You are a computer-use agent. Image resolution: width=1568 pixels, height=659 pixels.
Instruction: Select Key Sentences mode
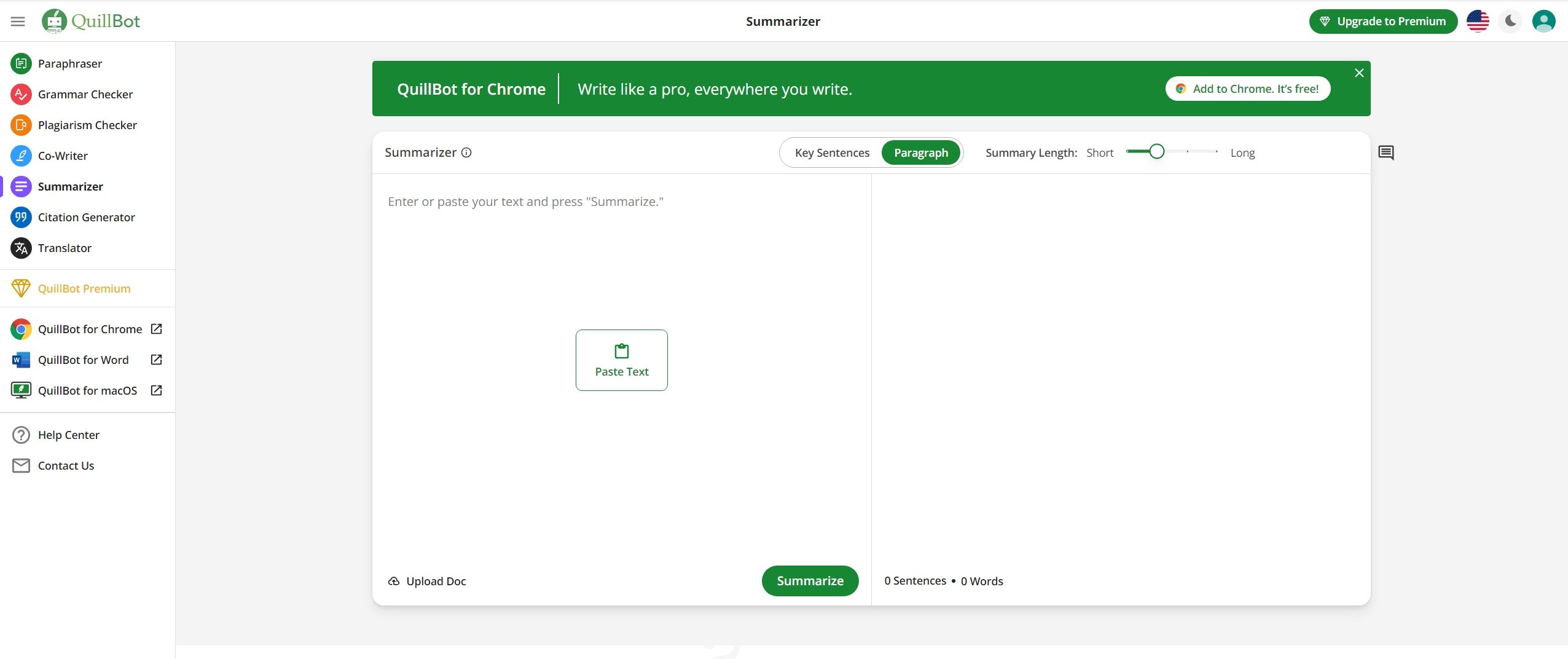point(832,152)
